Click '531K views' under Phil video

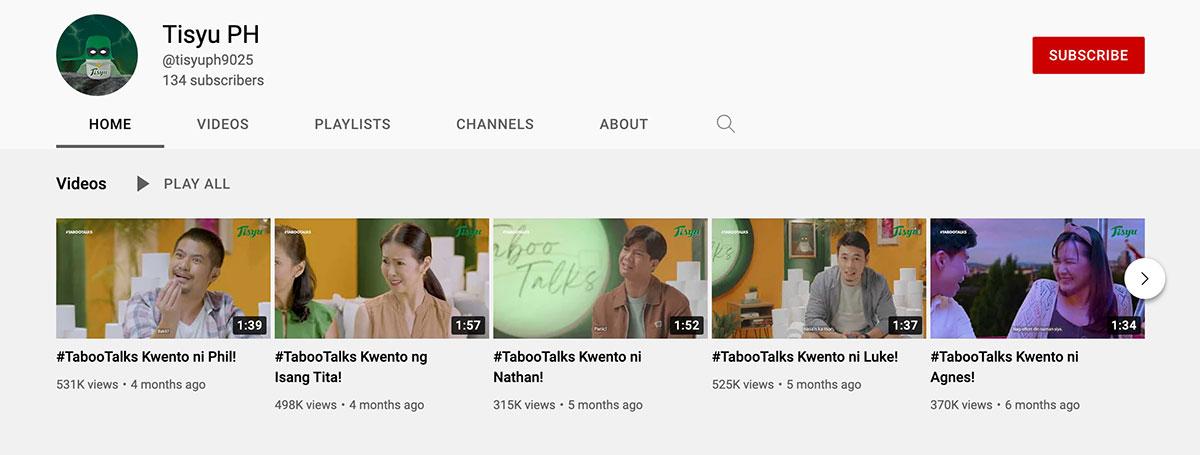coord(87,384)
